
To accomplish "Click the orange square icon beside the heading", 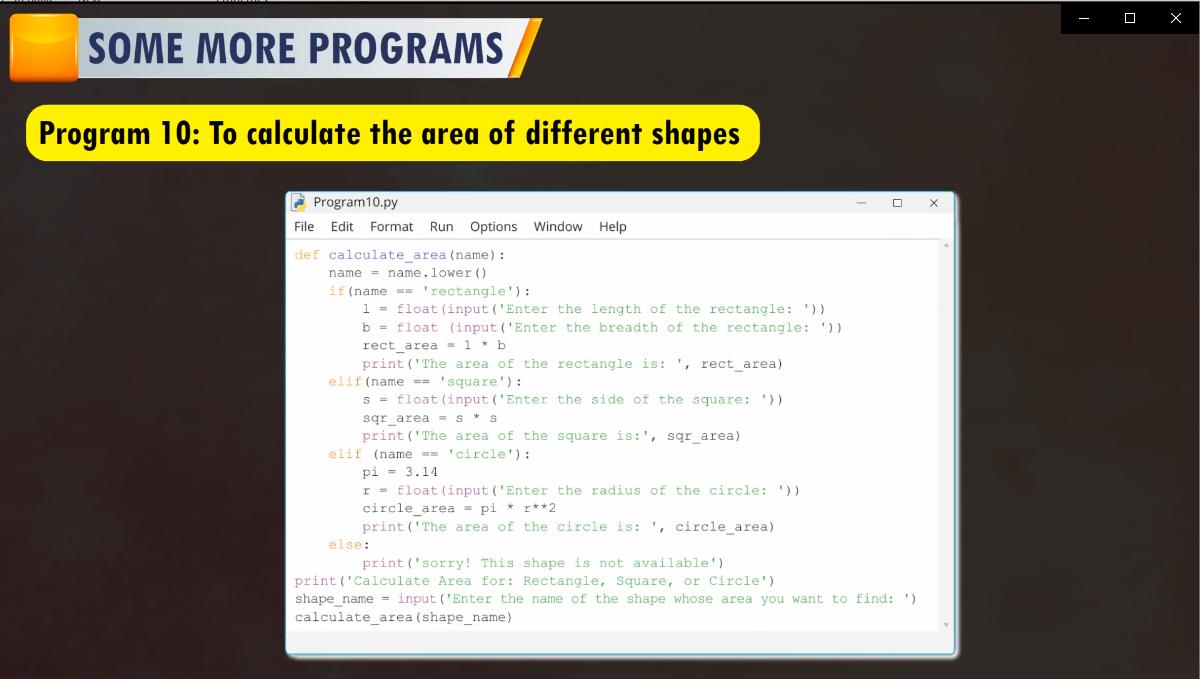I will click(44, 48).
